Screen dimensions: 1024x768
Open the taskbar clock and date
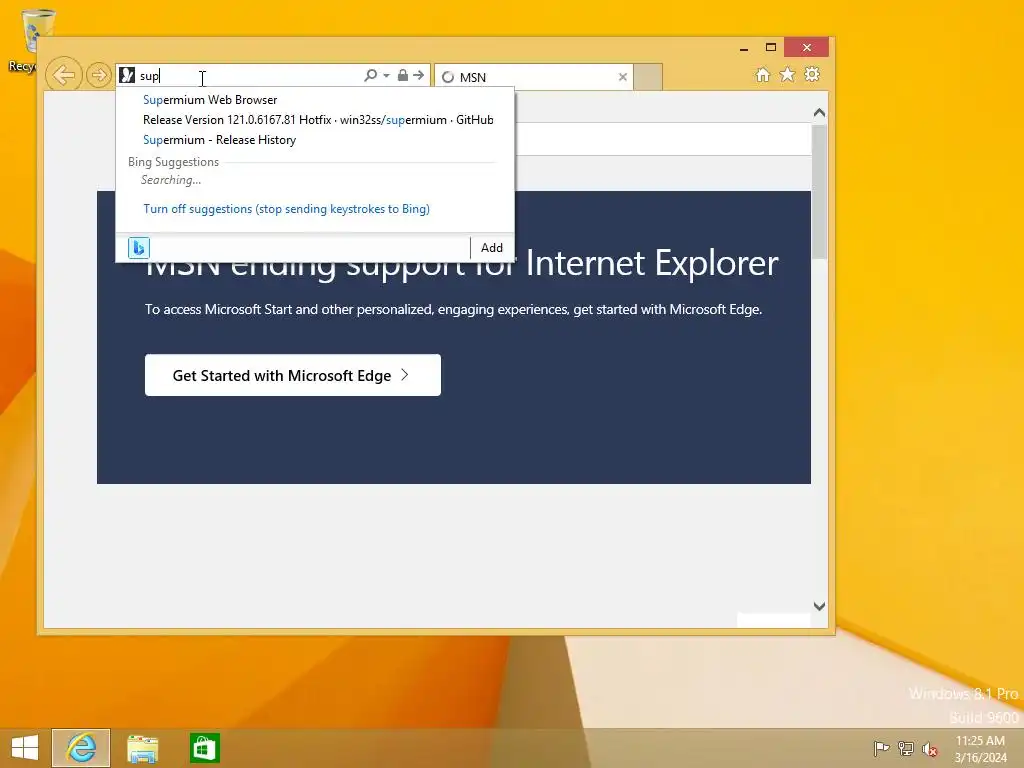980,749
